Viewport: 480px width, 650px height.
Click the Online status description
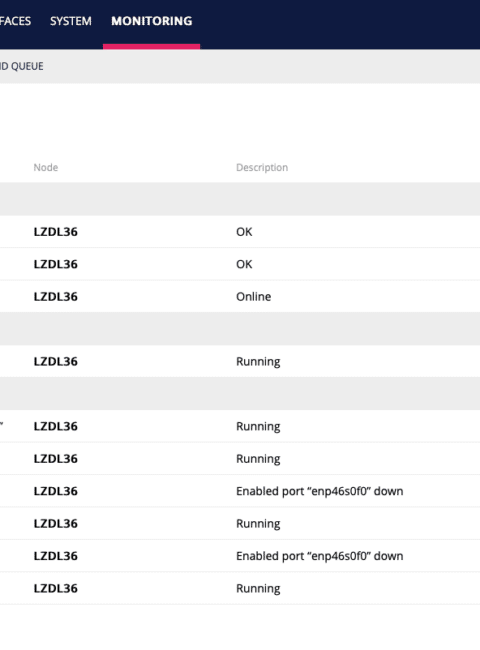(254, 297)
